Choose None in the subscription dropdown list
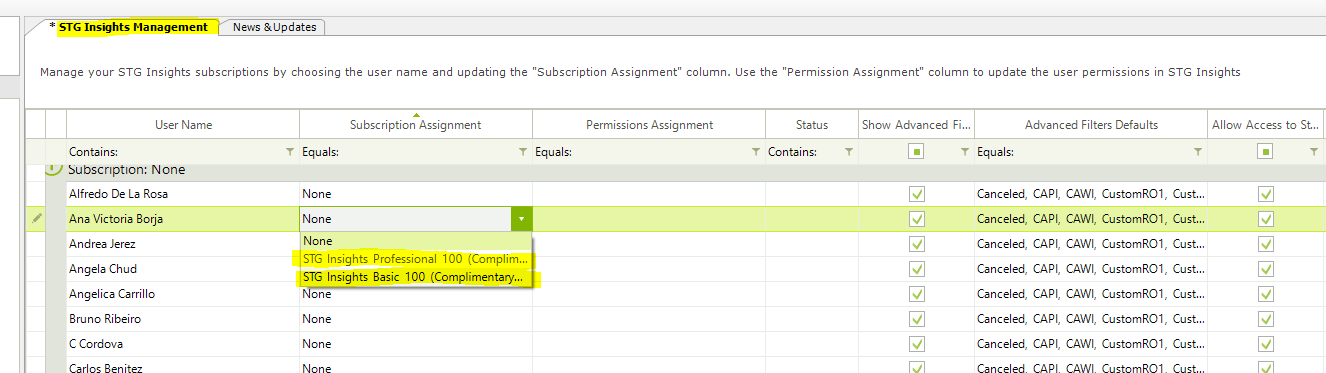The image size is (1326, 373). [x=416, y=241]
